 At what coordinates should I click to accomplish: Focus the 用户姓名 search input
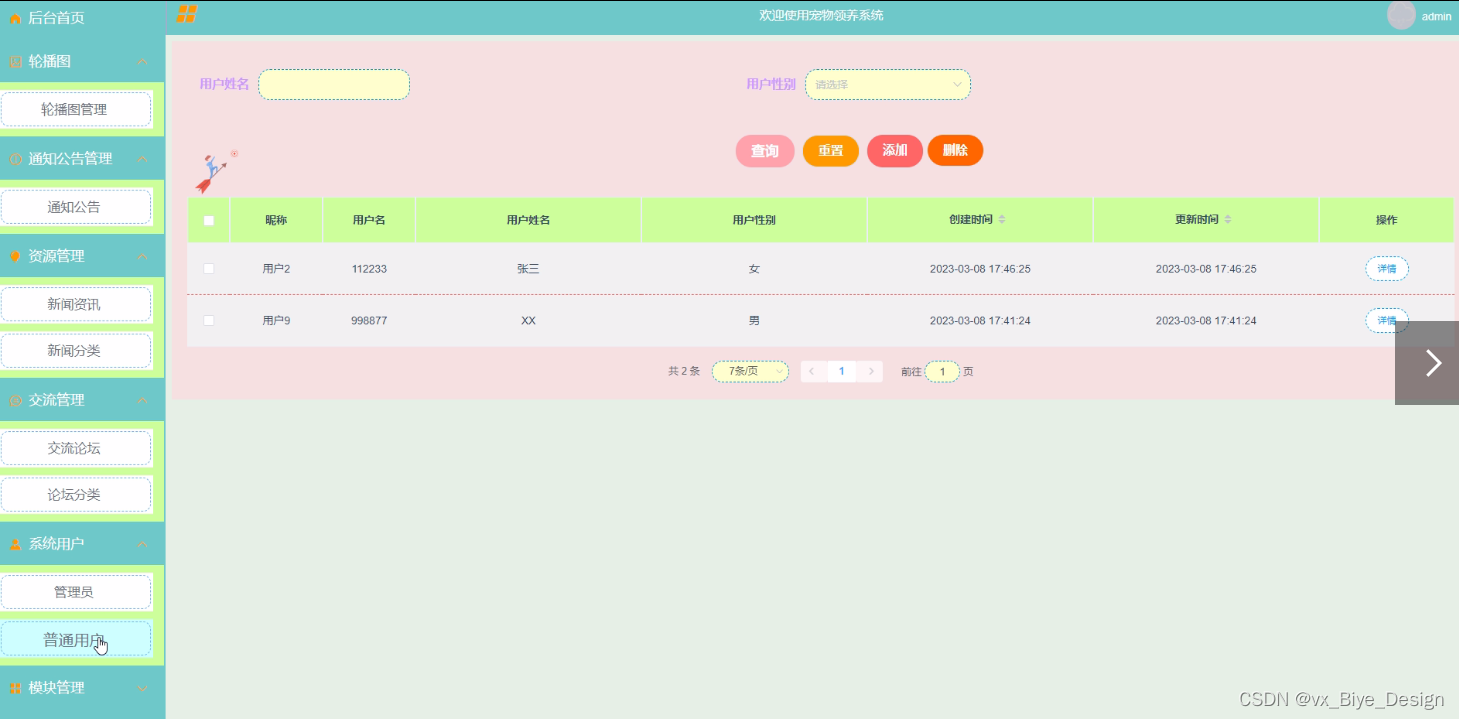coord(334,85)
